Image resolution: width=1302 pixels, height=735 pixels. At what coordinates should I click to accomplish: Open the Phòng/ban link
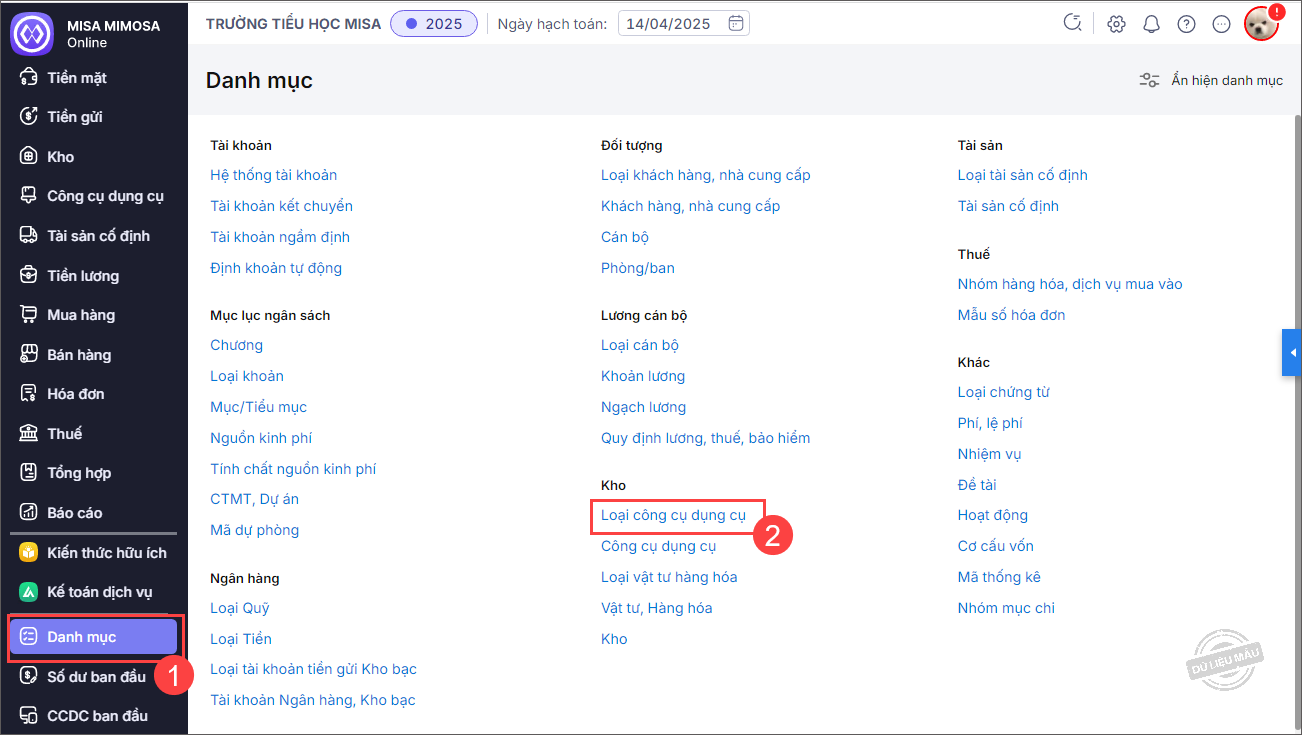638,268
